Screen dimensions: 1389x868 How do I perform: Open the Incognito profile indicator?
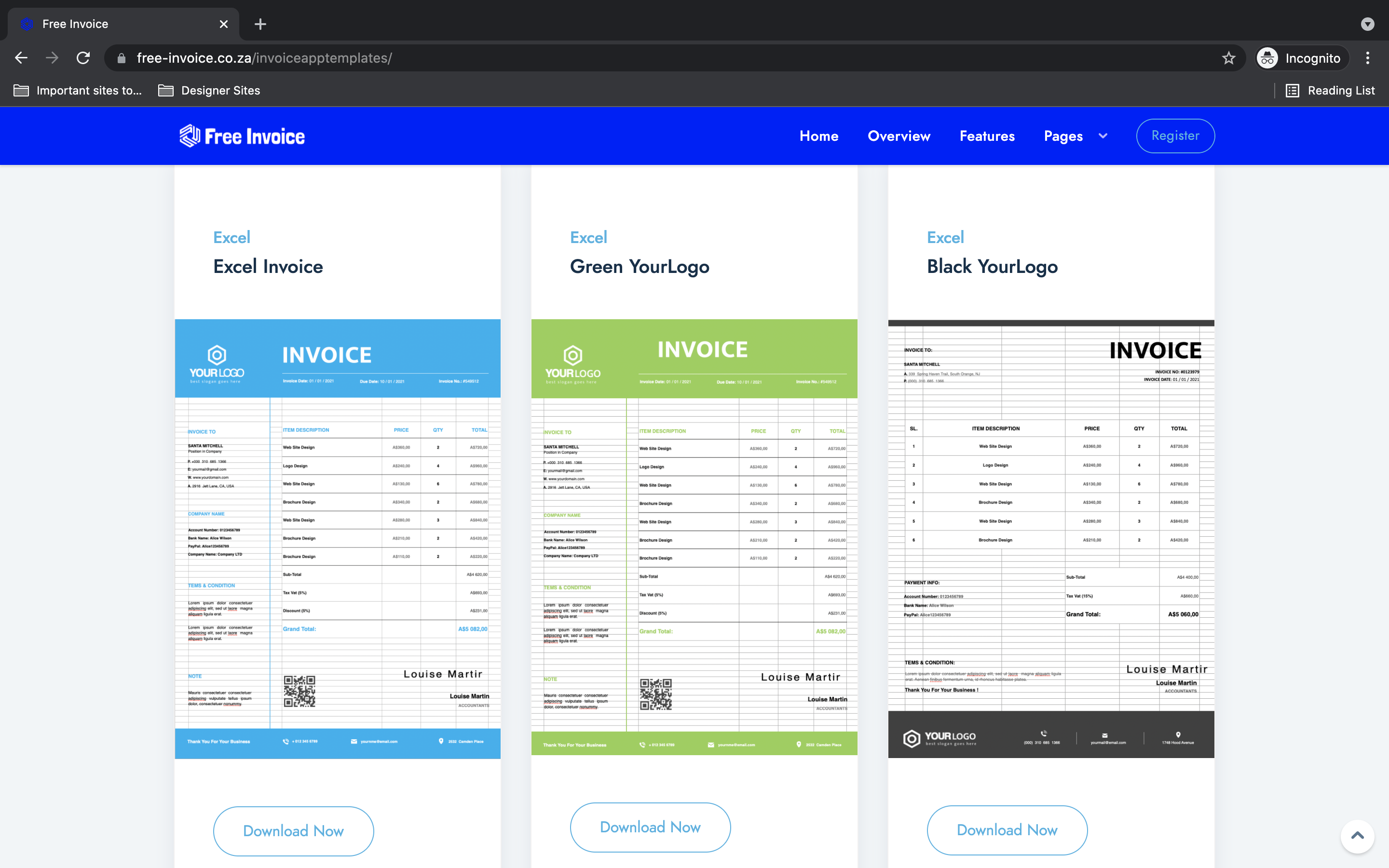click(1300, 57)
